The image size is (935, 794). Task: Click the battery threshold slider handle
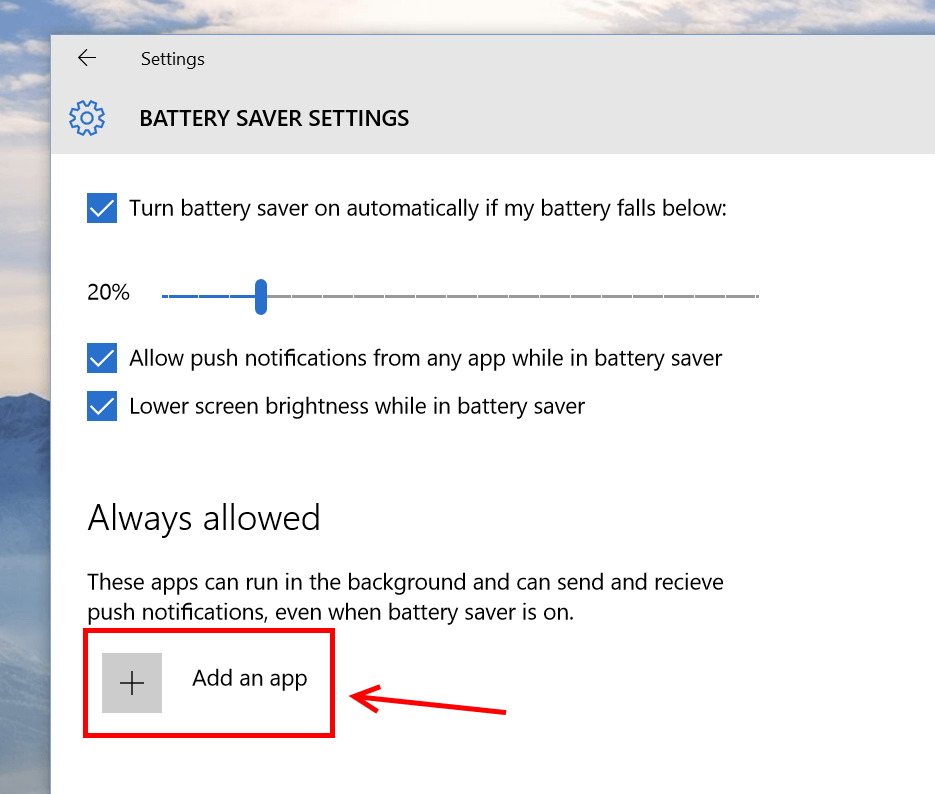click(261, 296)
